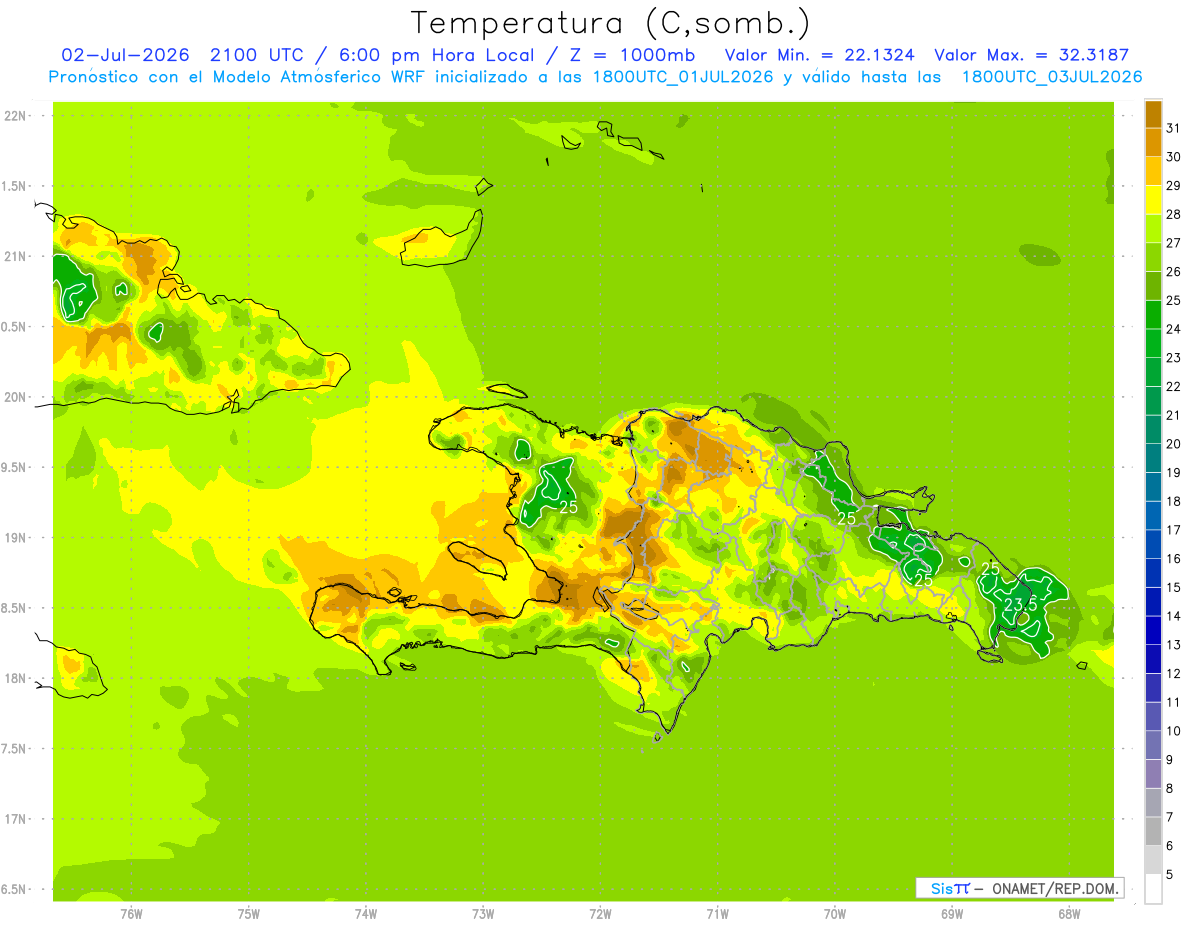This screenshot has height=927, width=1200.
Task: Pick legend swatch between 27 and 28
Action: click(x=1153, y=228)
